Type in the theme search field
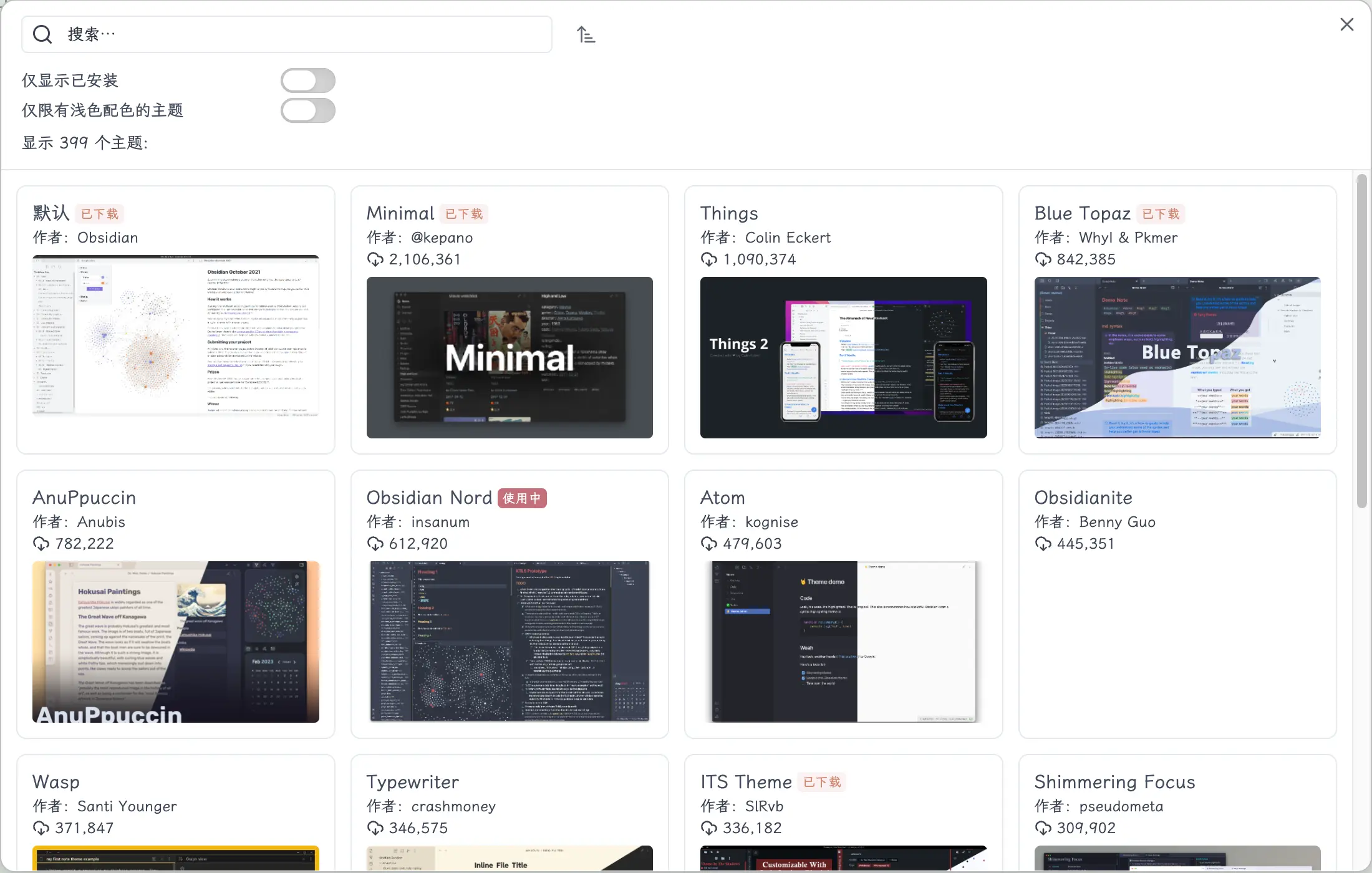This screenshot has width=1372, height=873. [x=306, y=34]
